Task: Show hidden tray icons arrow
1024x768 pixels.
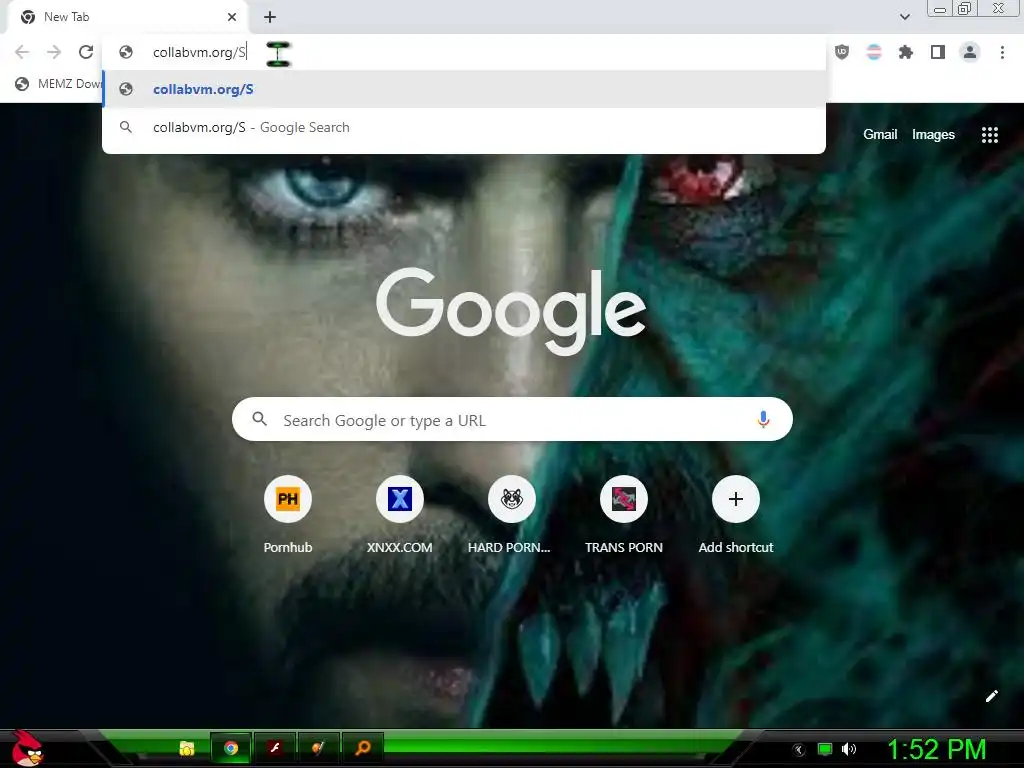Action: 798,750
